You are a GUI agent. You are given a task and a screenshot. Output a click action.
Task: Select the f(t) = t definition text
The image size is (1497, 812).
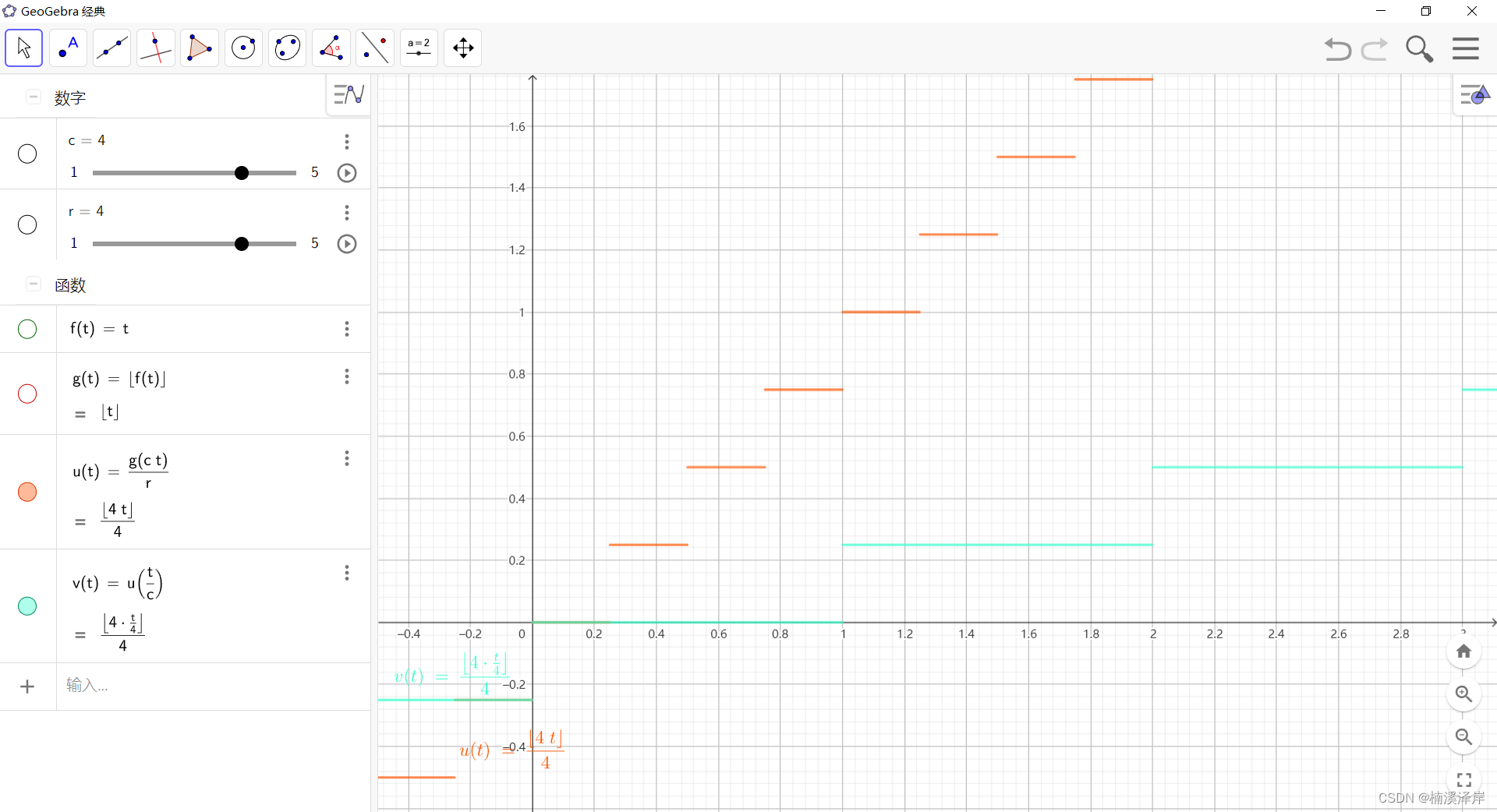(x=99, y=329)
